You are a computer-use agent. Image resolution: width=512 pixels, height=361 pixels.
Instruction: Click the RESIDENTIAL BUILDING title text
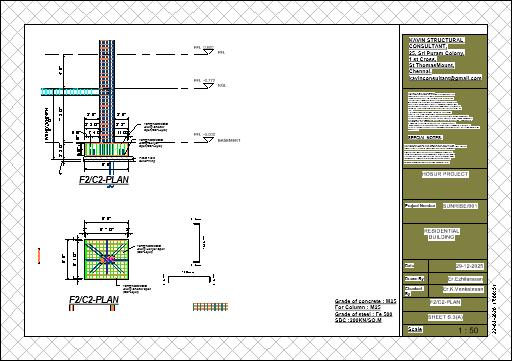tap(442, 234)
